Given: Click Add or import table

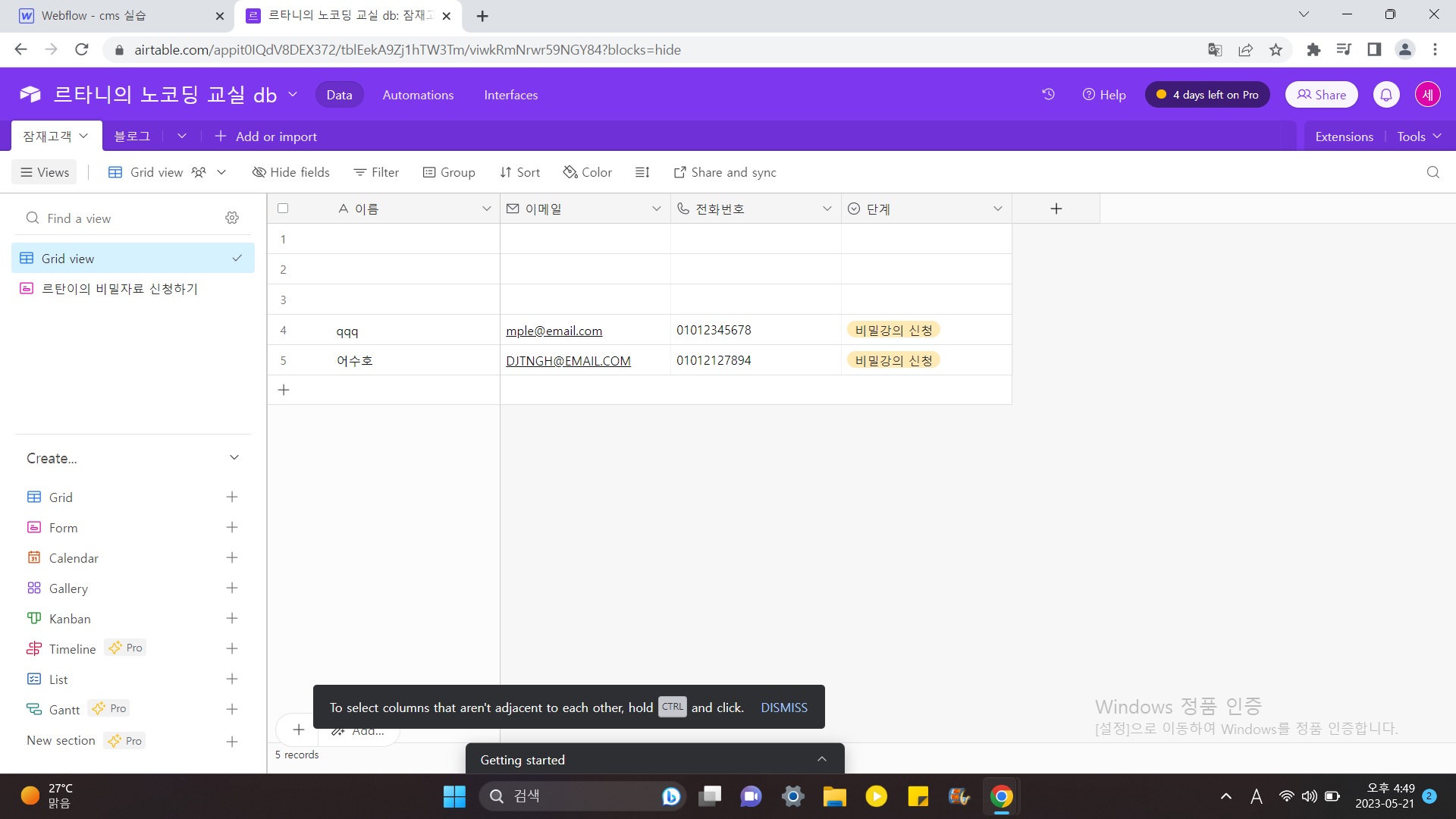Looking at the screenshot, I should [x=266, y=136].
